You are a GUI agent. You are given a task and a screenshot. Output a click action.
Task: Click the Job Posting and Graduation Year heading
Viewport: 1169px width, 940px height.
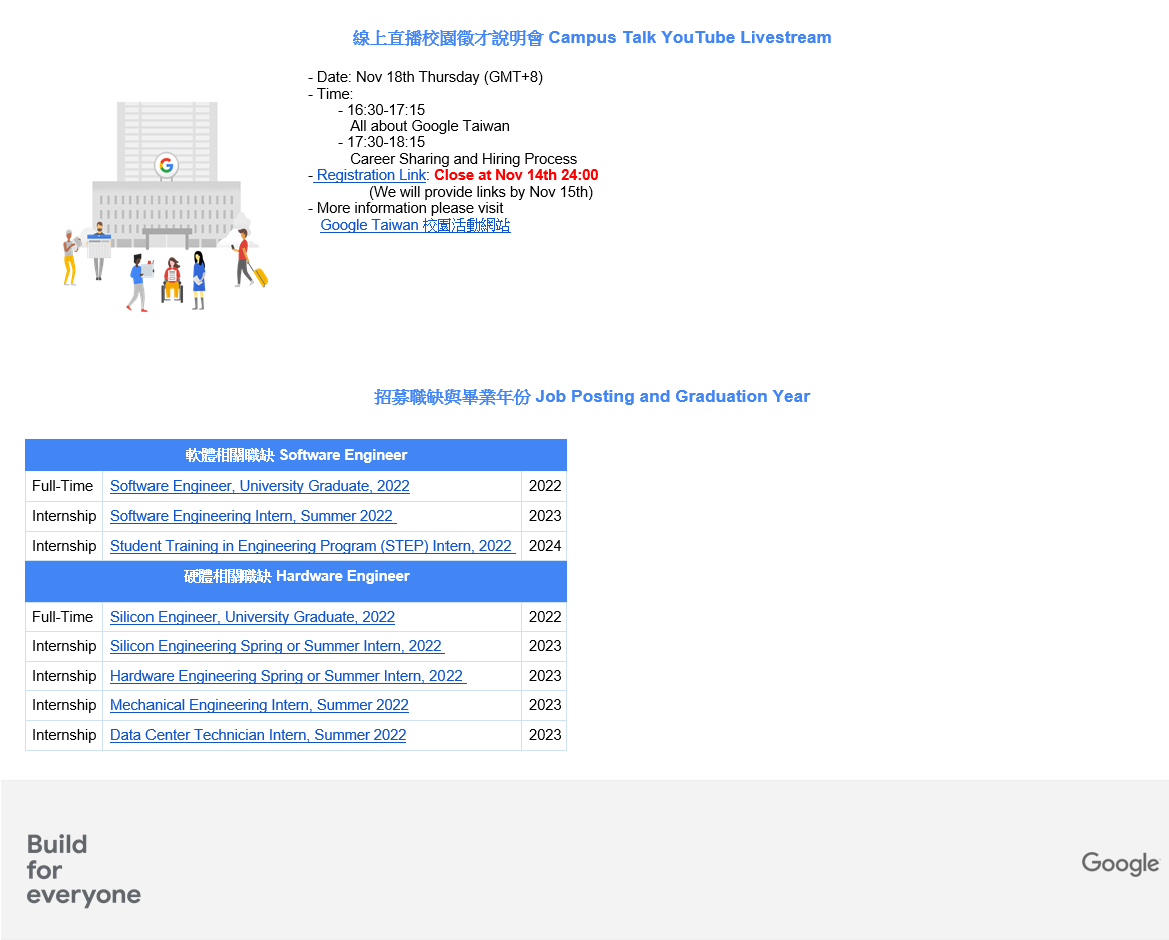coord(592,397)
